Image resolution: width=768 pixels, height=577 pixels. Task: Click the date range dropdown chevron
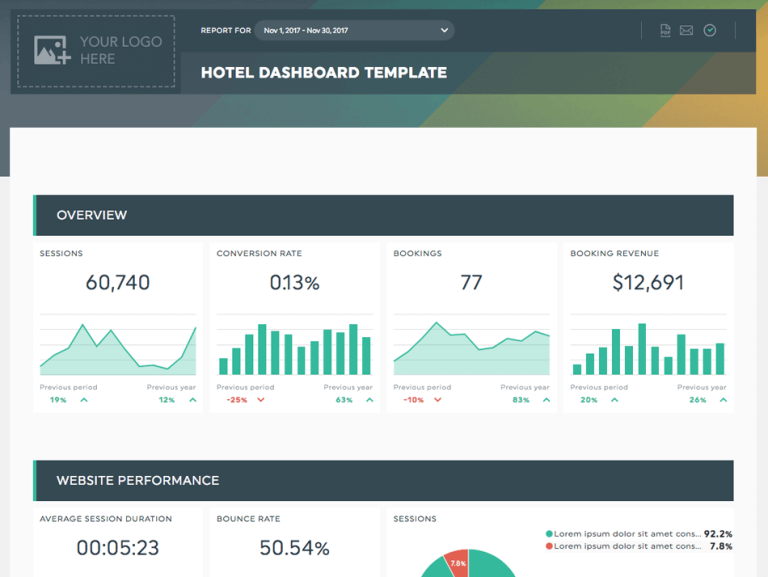pos(444,31)
